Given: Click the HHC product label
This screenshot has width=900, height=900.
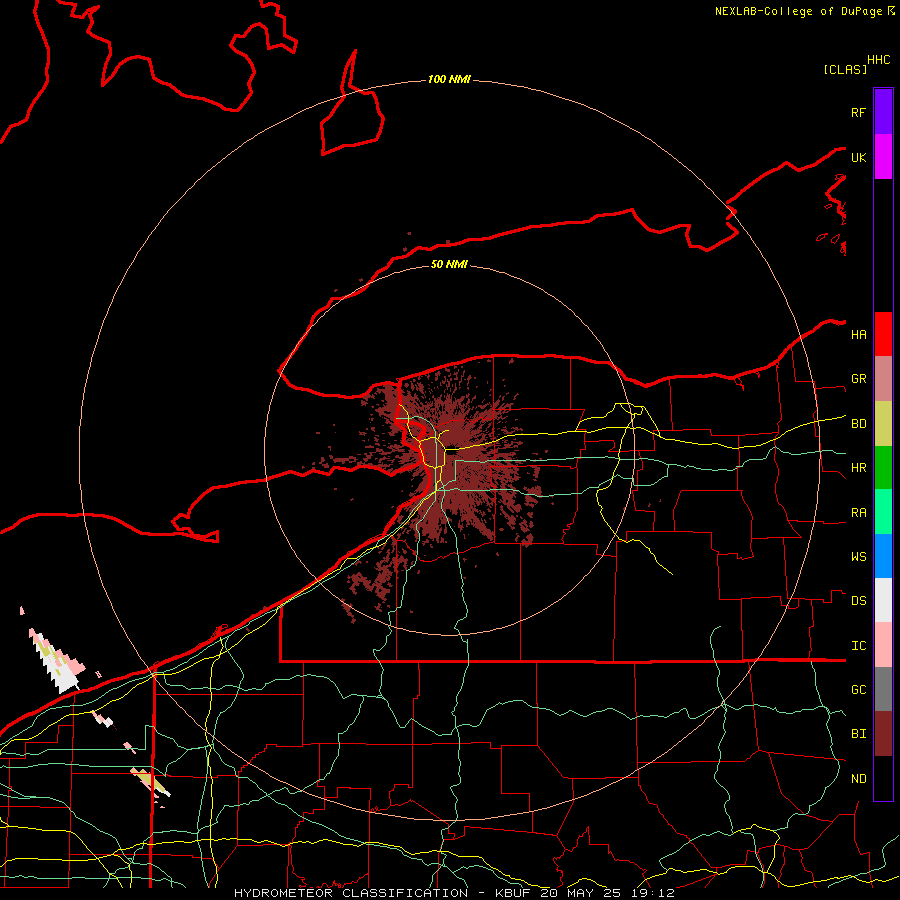Looking at the screenshot, I should click(x=878, y=60).
